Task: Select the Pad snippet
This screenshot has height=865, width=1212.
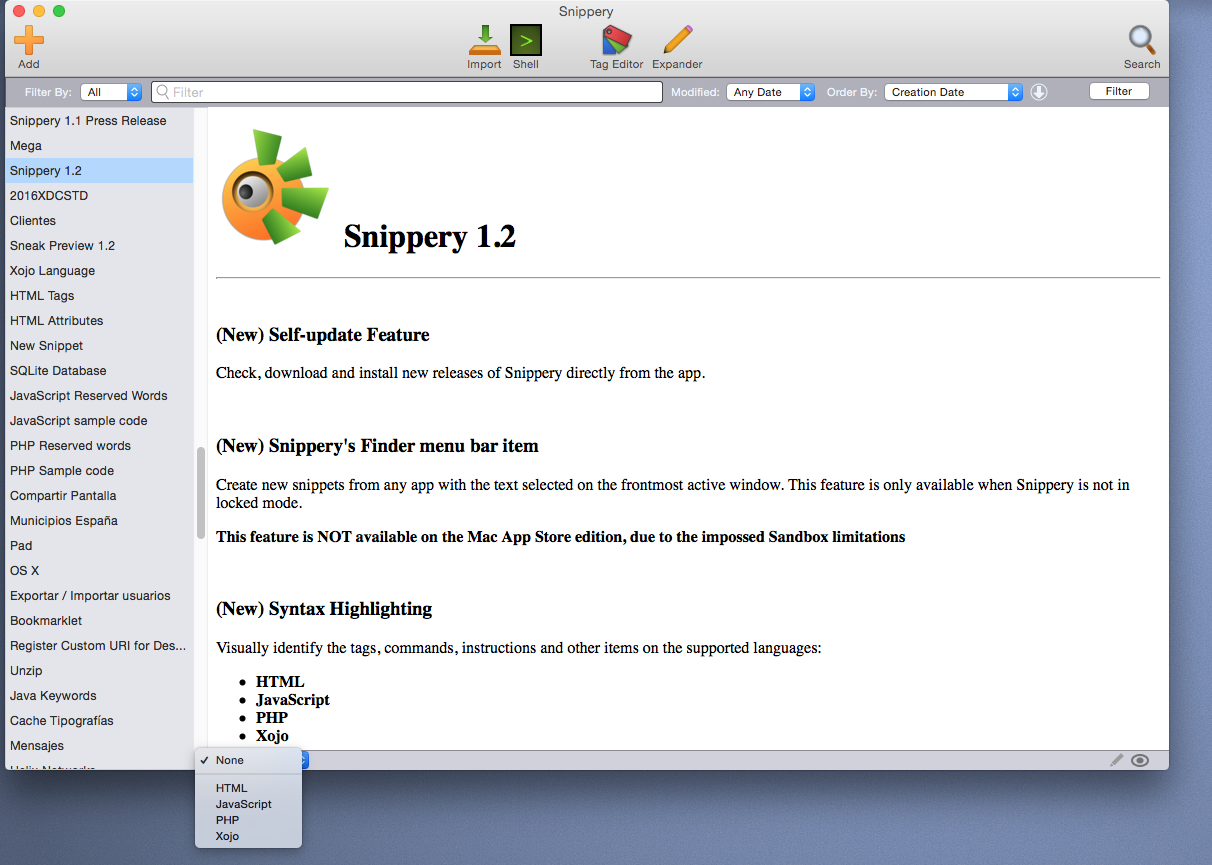Action: tap(99, 545)
